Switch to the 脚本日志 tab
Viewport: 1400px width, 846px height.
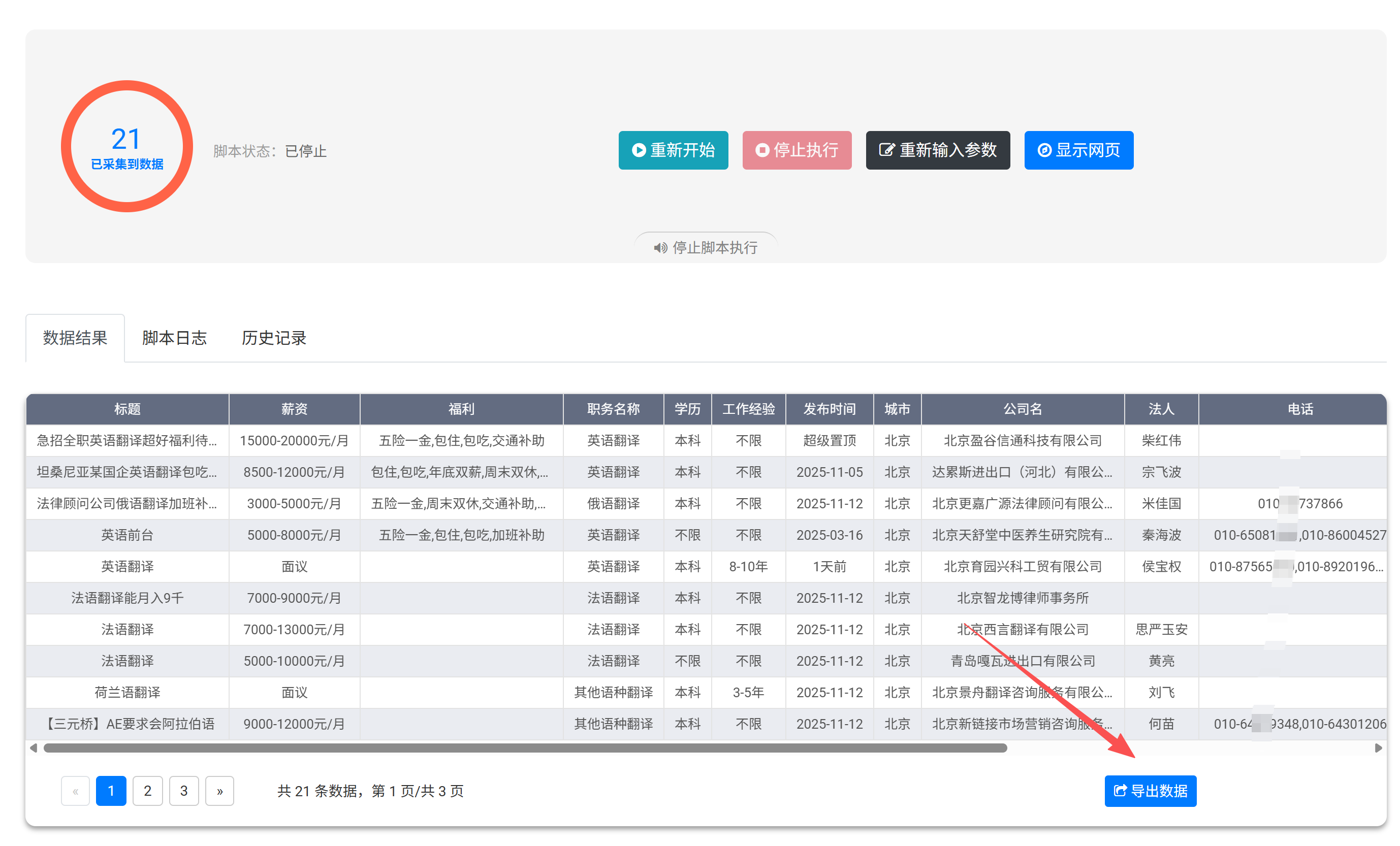point(174,338)
